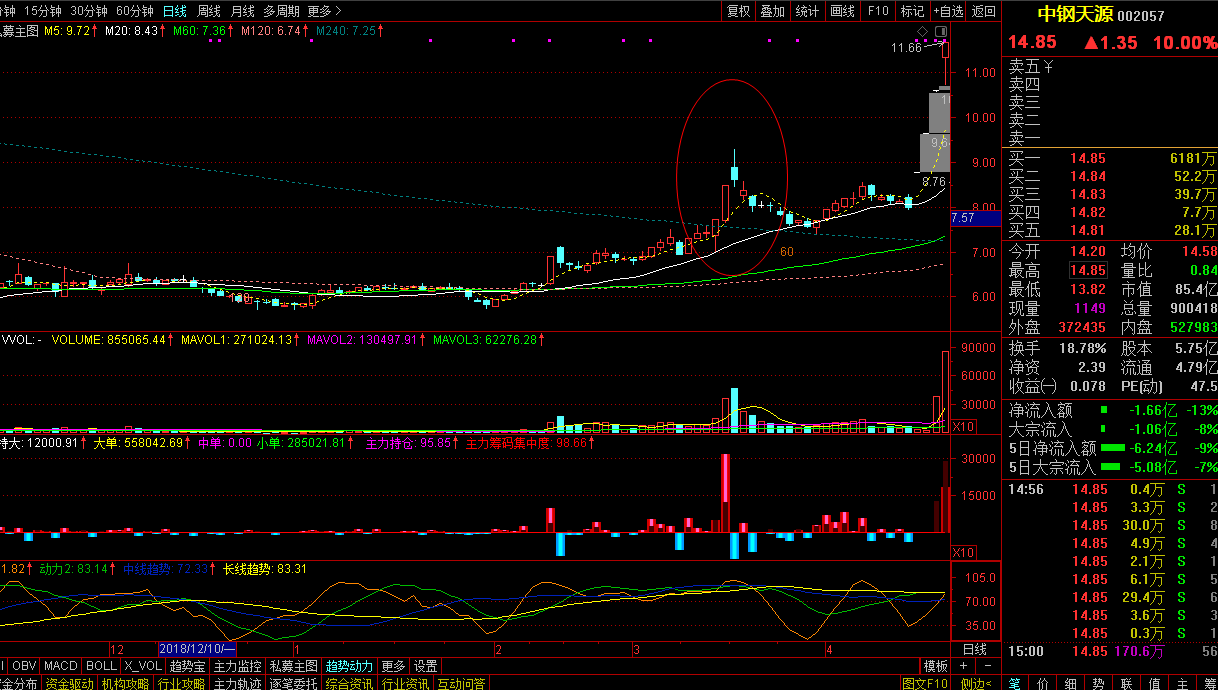Viewport: 1218px width, 690px height.
Task: Click the 日线 period label beside zoom buttons
Action: (974, 650)
